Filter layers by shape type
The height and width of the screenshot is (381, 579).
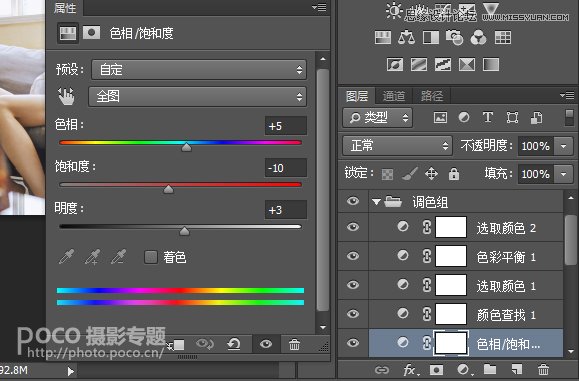coord(512,118)
